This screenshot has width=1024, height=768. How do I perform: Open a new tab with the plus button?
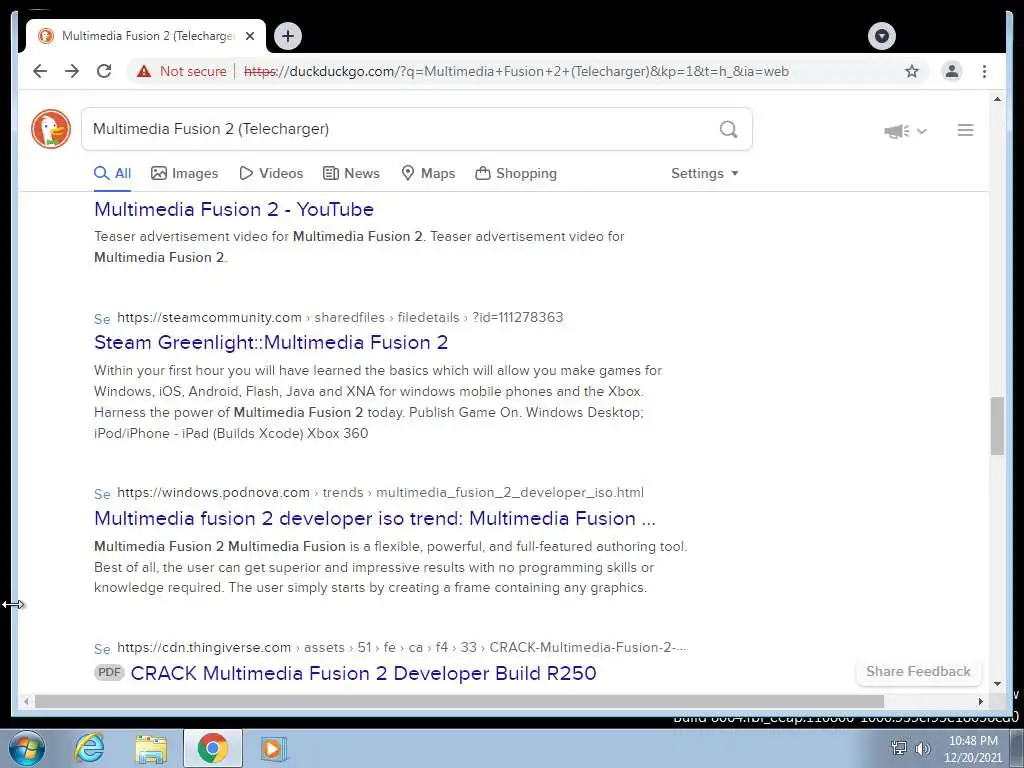(x=288, y=36)
